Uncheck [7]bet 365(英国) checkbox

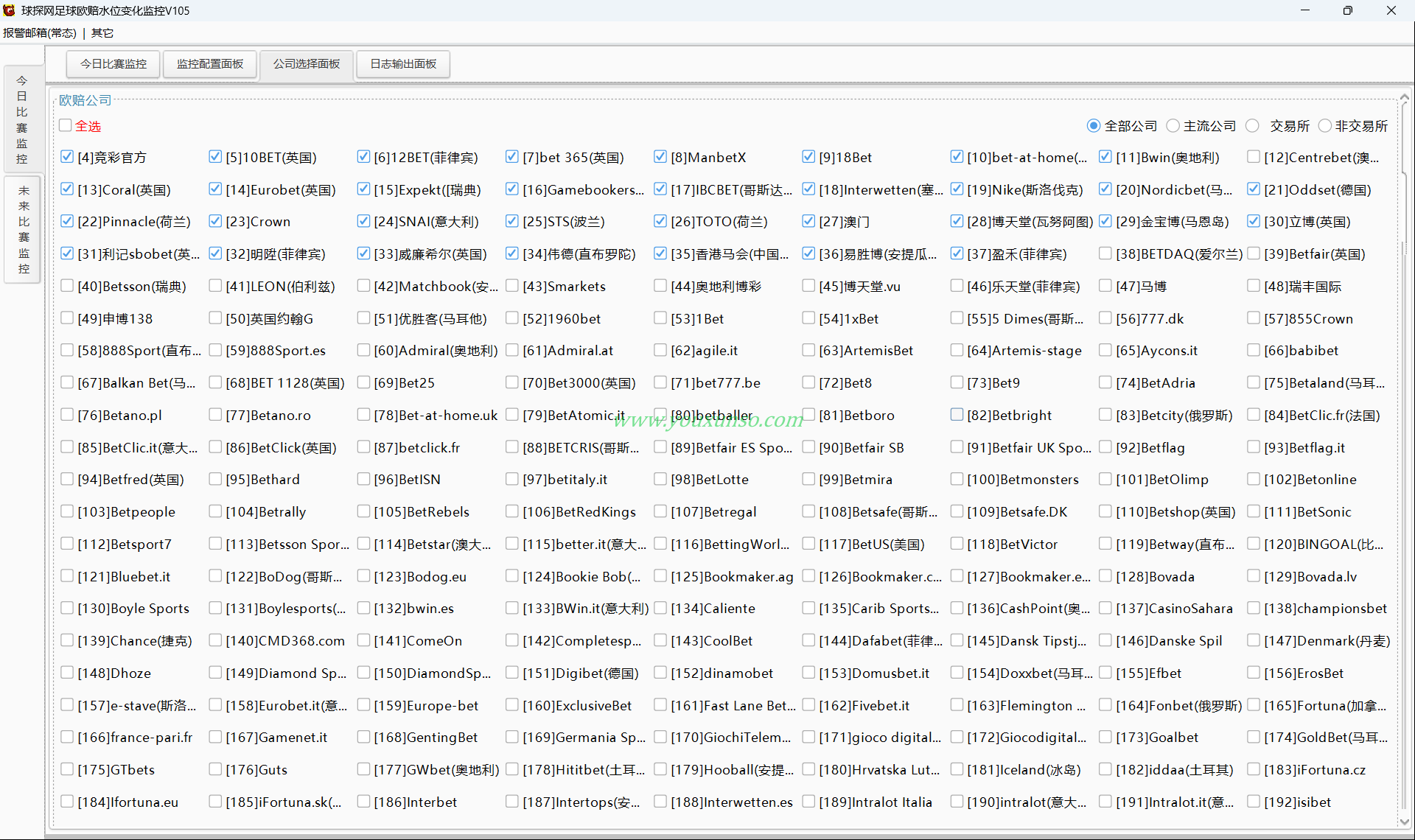coord(512,157)
